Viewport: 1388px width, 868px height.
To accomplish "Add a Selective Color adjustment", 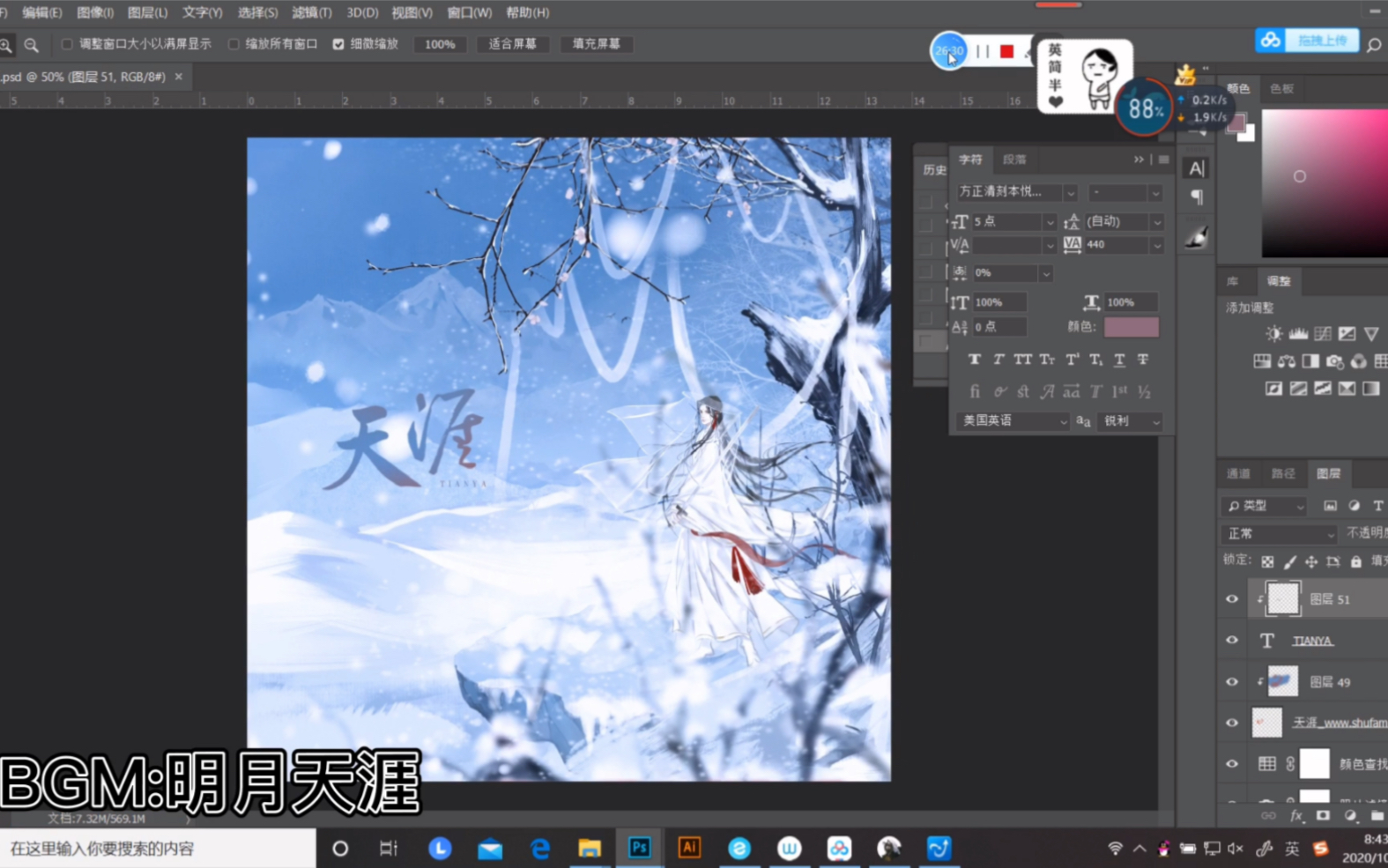I will [x=1347, y=389].
